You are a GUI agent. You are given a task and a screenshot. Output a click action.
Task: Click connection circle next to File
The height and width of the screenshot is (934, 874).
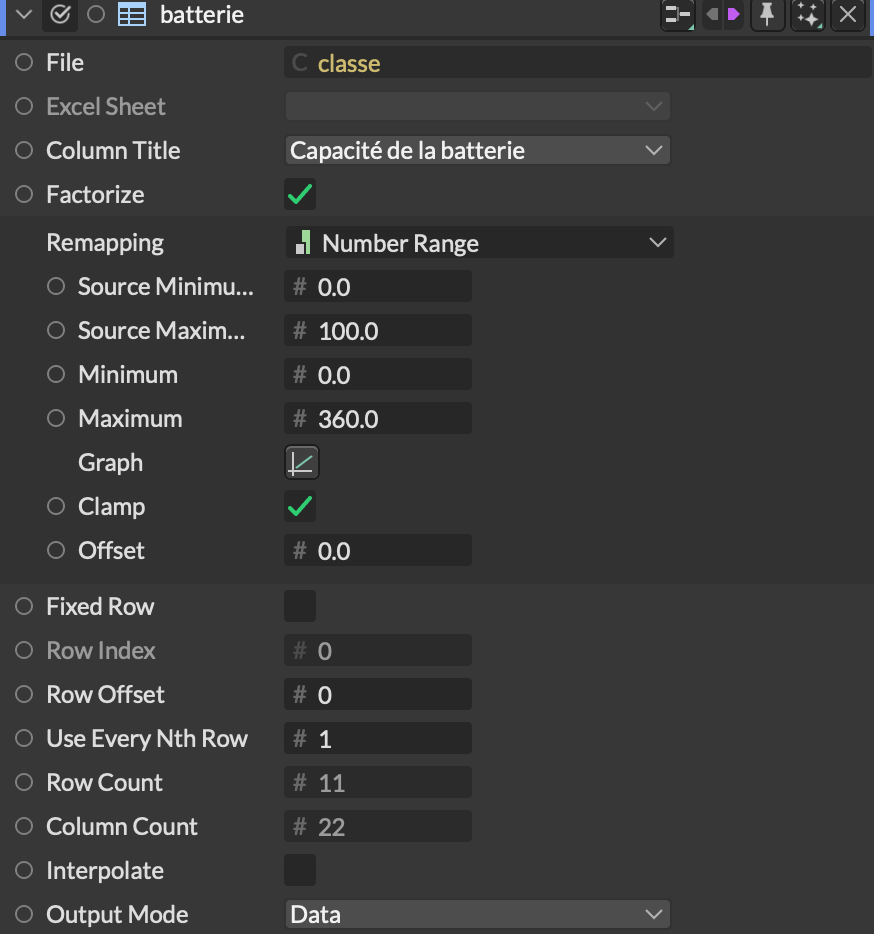pos(24,63)
